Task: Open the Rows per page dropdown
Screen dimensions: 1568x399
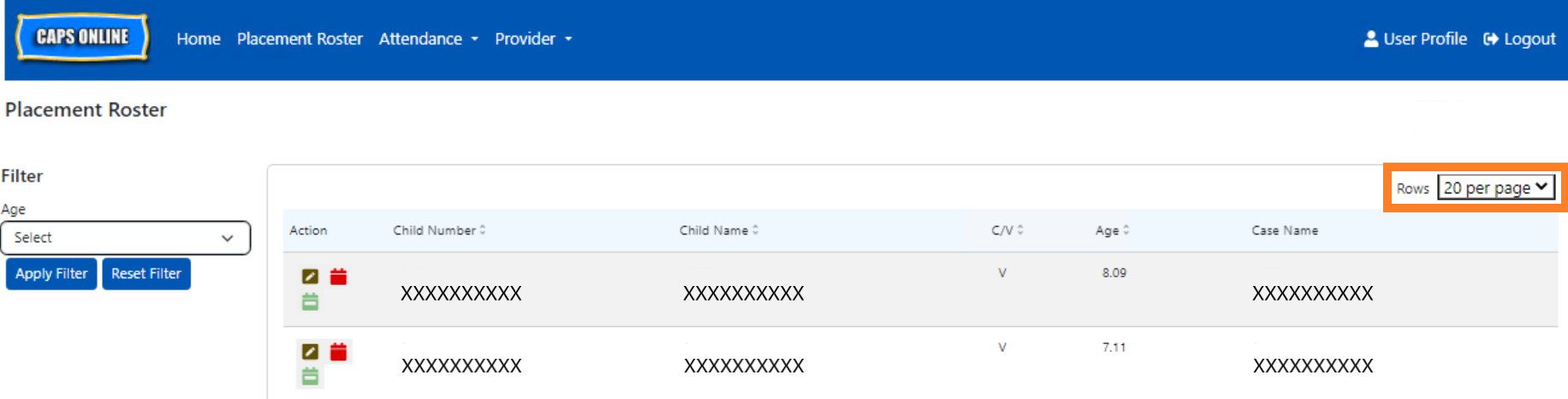Action: click(x=1495, y=188)
